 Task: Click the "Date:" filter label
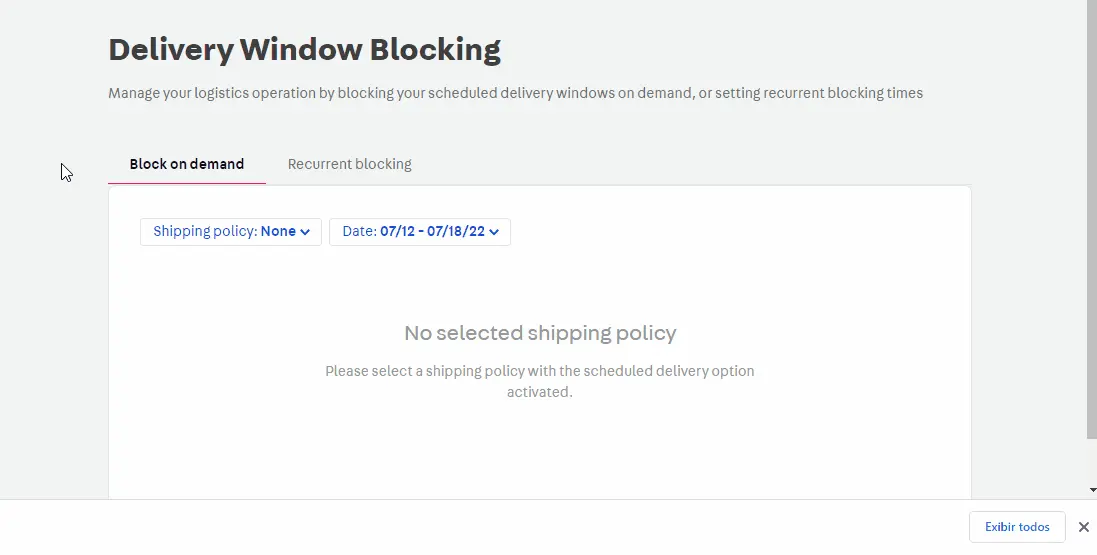pos(359,232)
